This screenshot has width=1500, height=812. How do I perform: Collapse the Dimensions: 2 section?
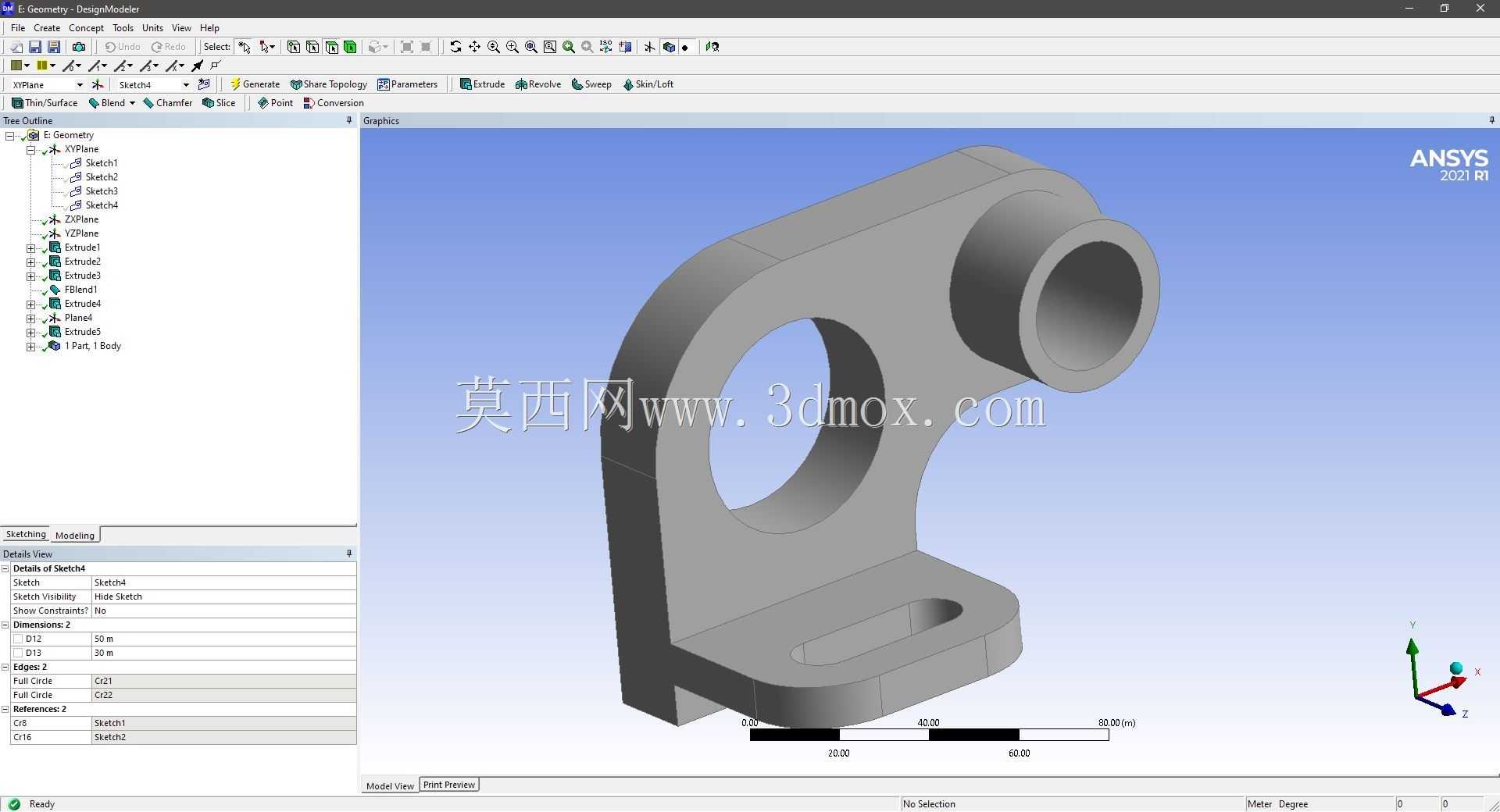click(5, 625)
